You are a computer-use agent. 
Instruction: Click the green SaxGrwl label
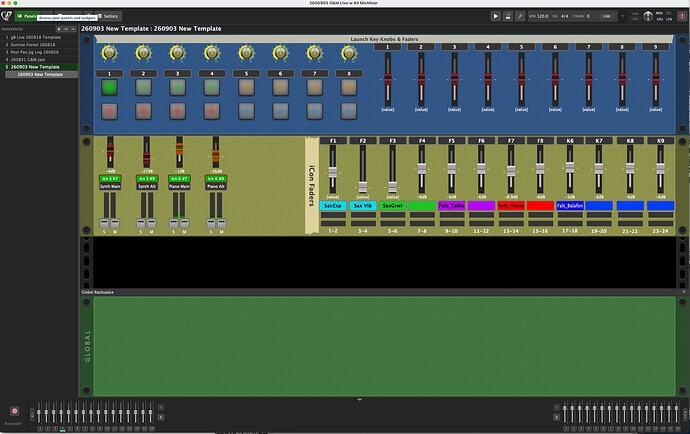(x=393, y=206)
